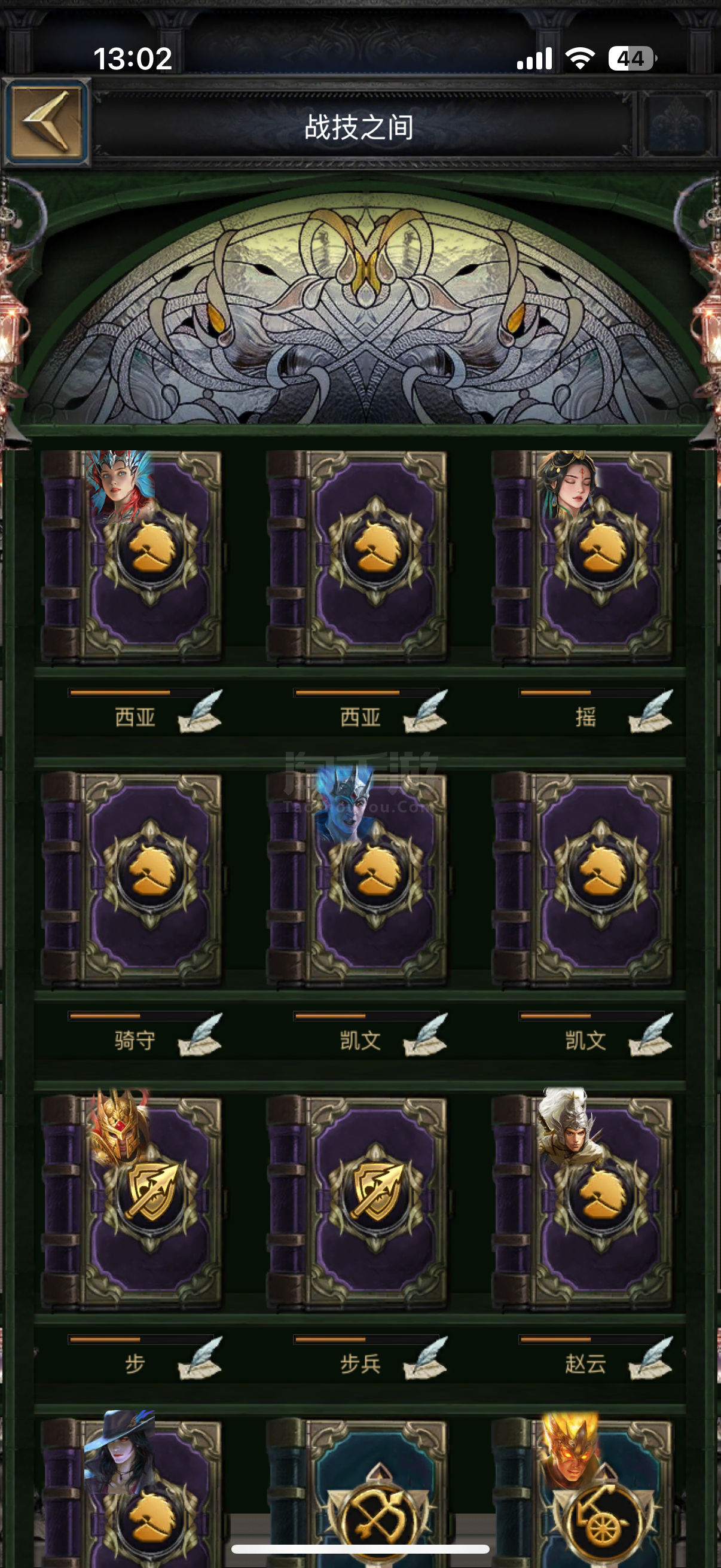721x1568 pixels.
Task: Open the 步兵 shield-spear book without portrait
Action: [356, 1202]
